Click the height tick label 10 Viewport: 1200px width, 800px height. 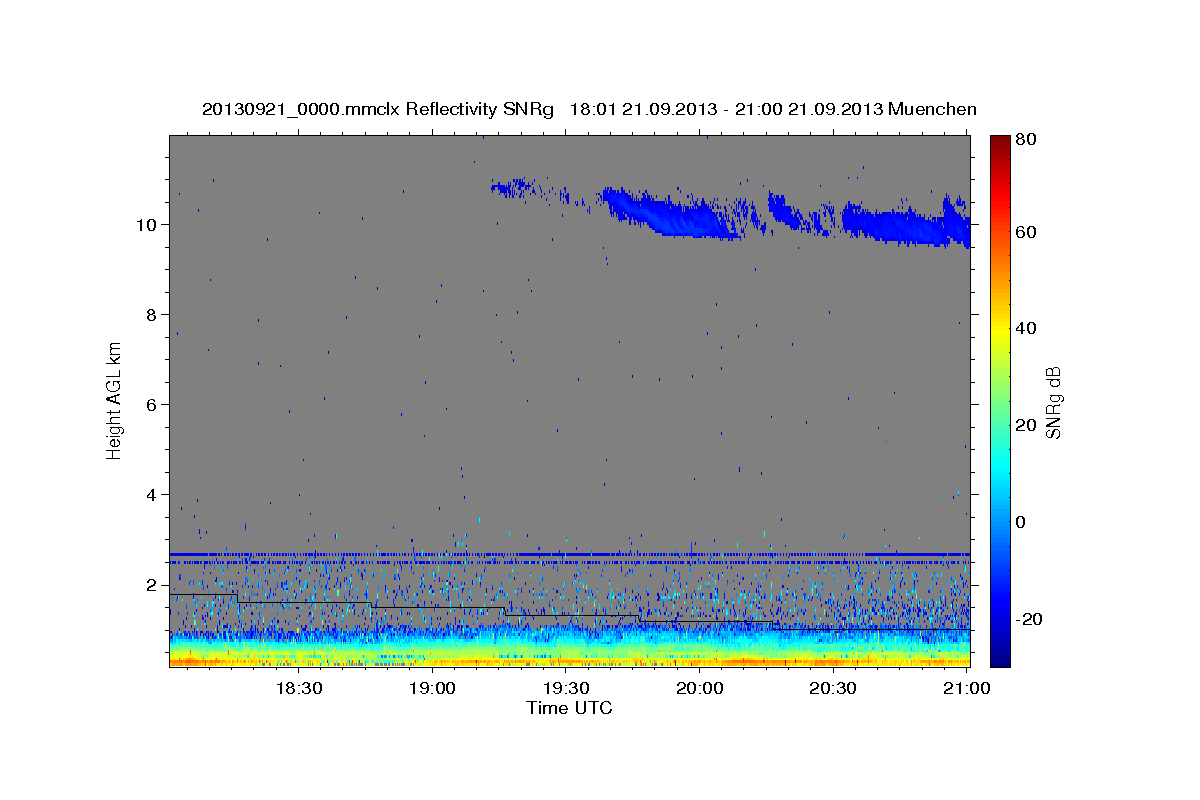(148, 224)
